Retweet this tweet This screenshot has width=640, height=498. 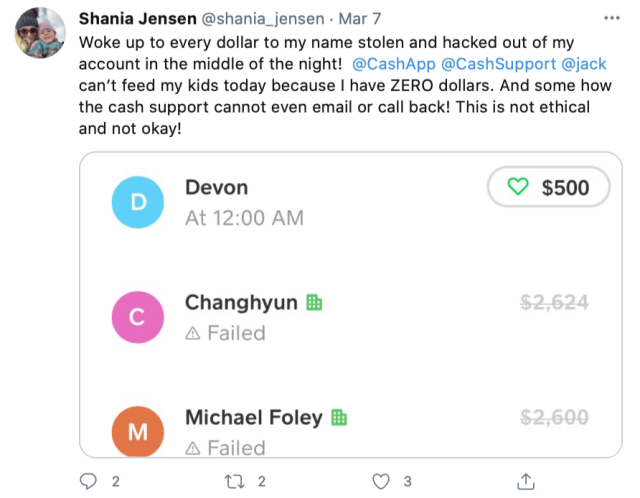(x=233, y=481)
